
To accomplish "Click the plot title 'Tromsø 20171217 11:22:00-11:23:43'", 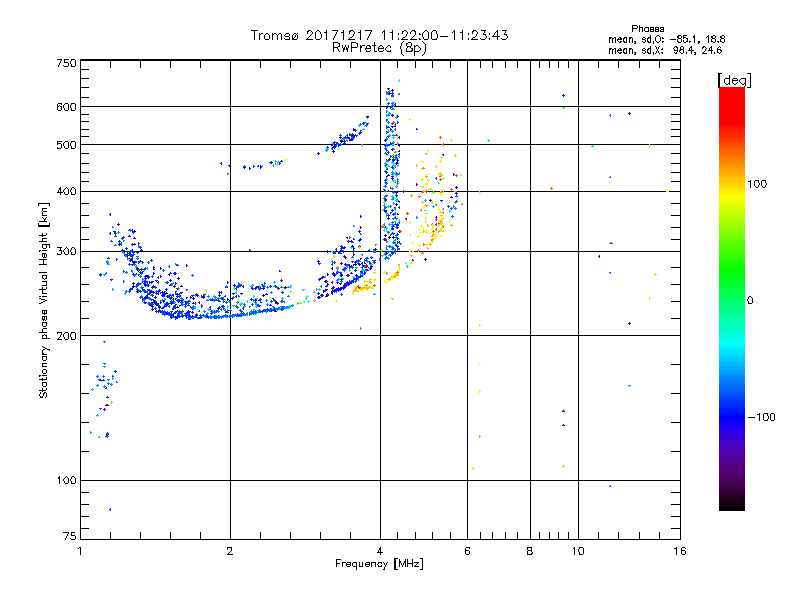I will coord(379,35).
